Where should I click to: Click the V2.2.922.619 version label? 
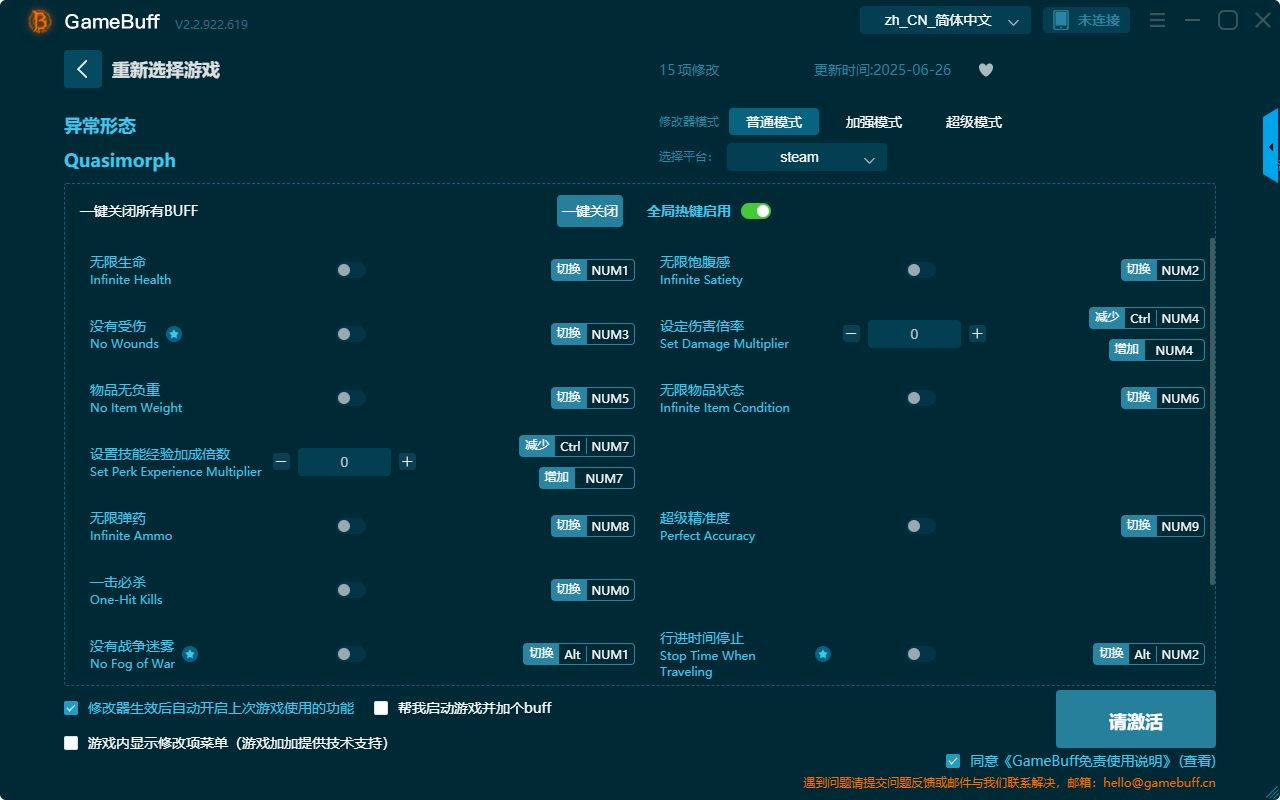point(211,24)
